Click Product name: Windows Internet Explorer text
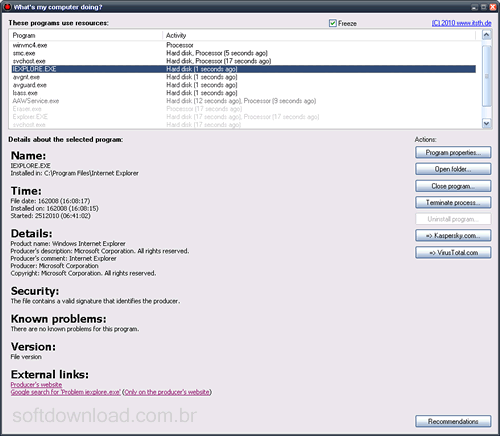 (68, 244)
